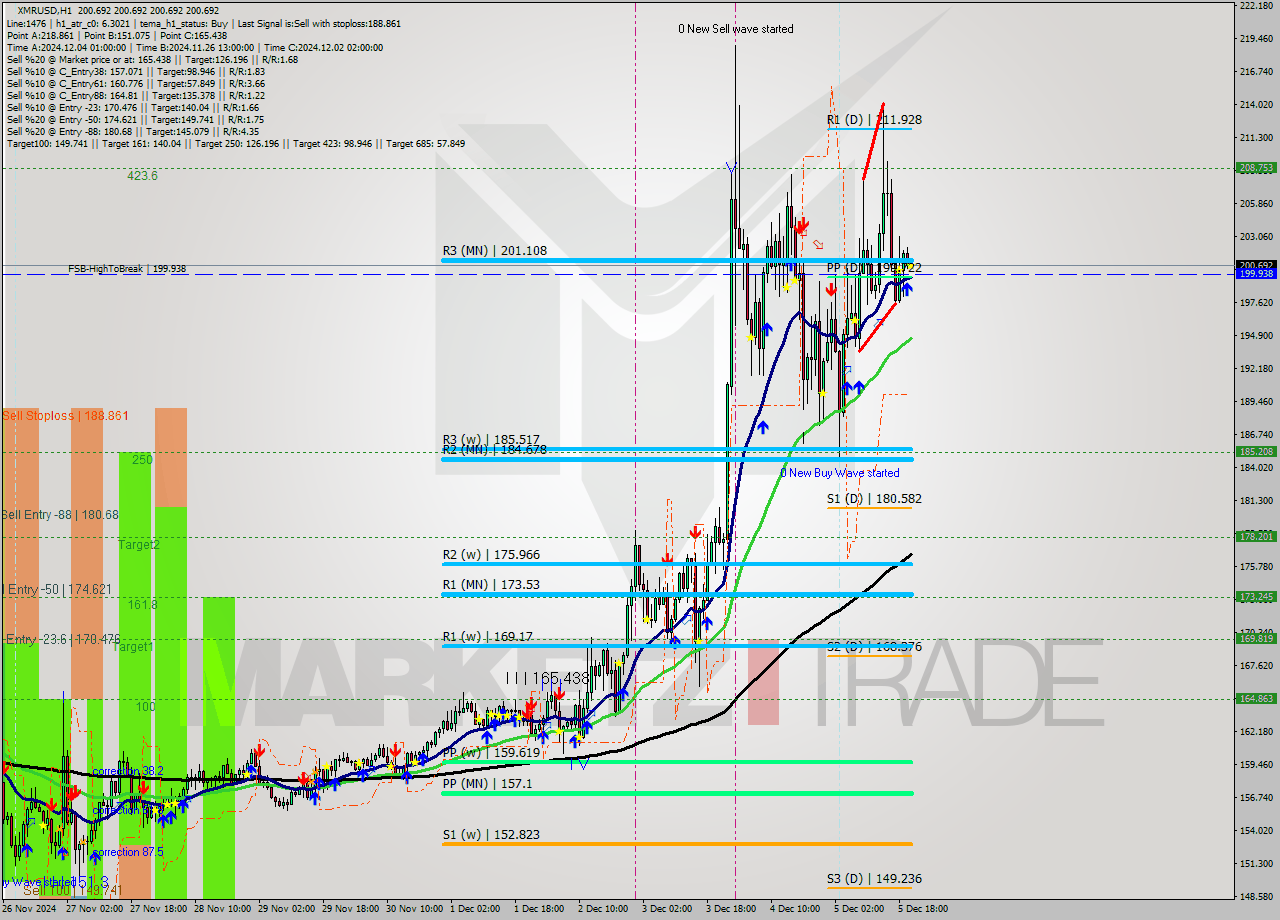Click the 'Sell %20 @ Market price' line
The image size is (1280, 920).
152,60
